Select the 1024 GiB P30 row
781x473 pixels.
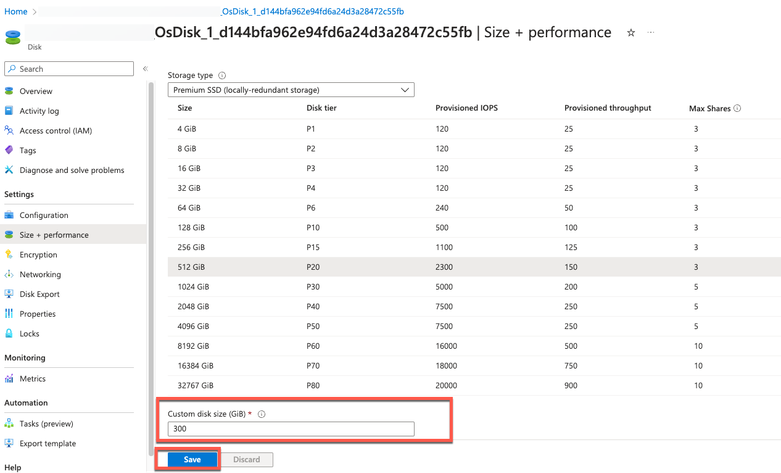[474, 287]
